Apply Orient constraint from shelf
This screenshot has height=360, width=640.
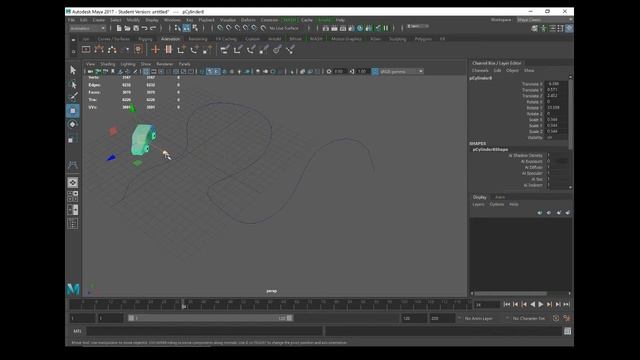[x=251, y=49]
